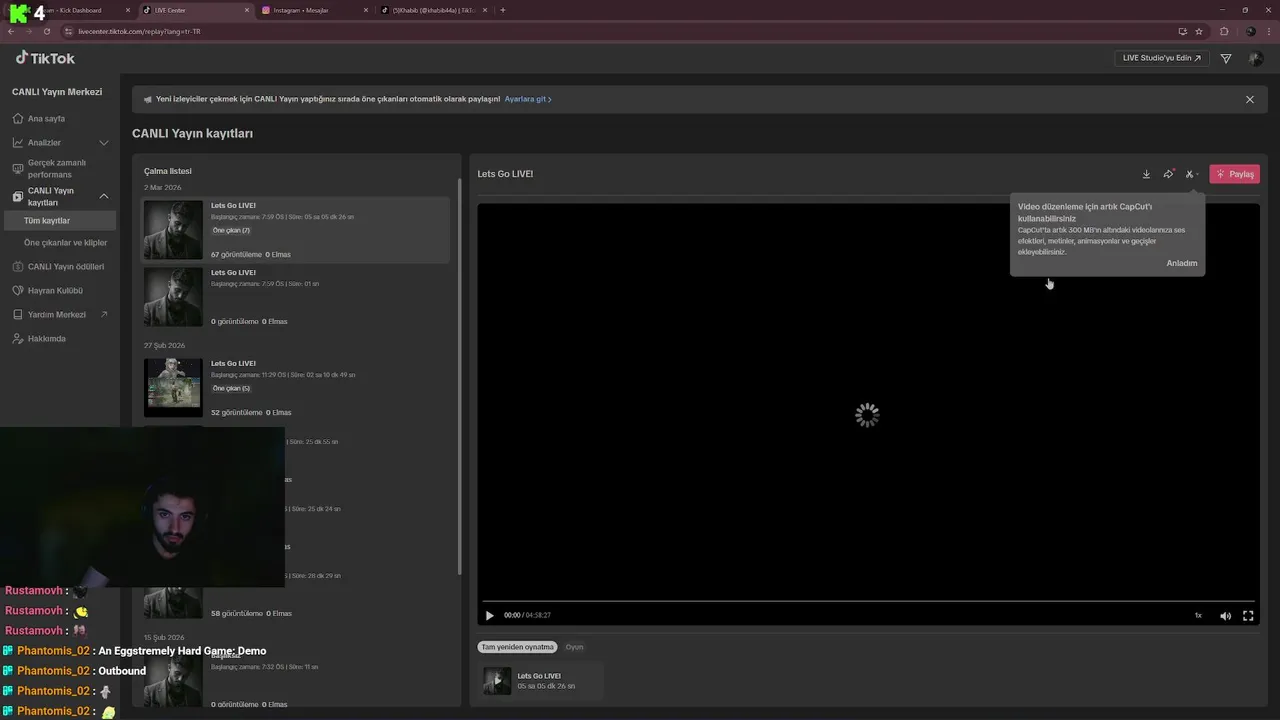Enter fullscreen on the video player
Viewport: 1280px width, 720px height.
(1248, 616)
